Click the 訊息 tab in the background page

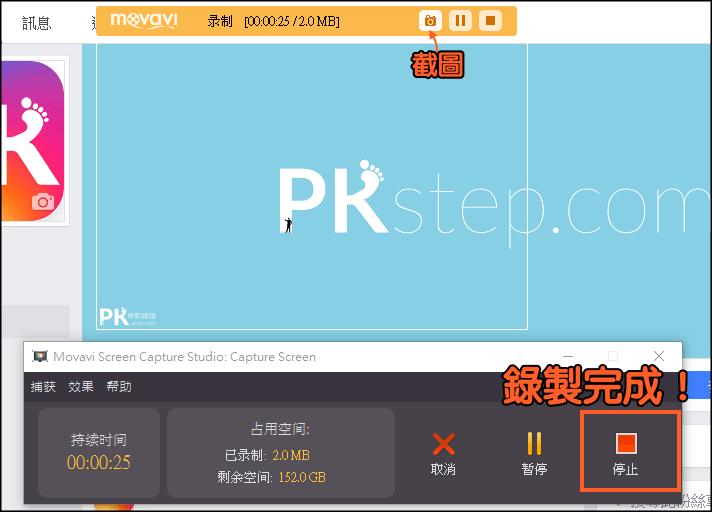(36, 23)
